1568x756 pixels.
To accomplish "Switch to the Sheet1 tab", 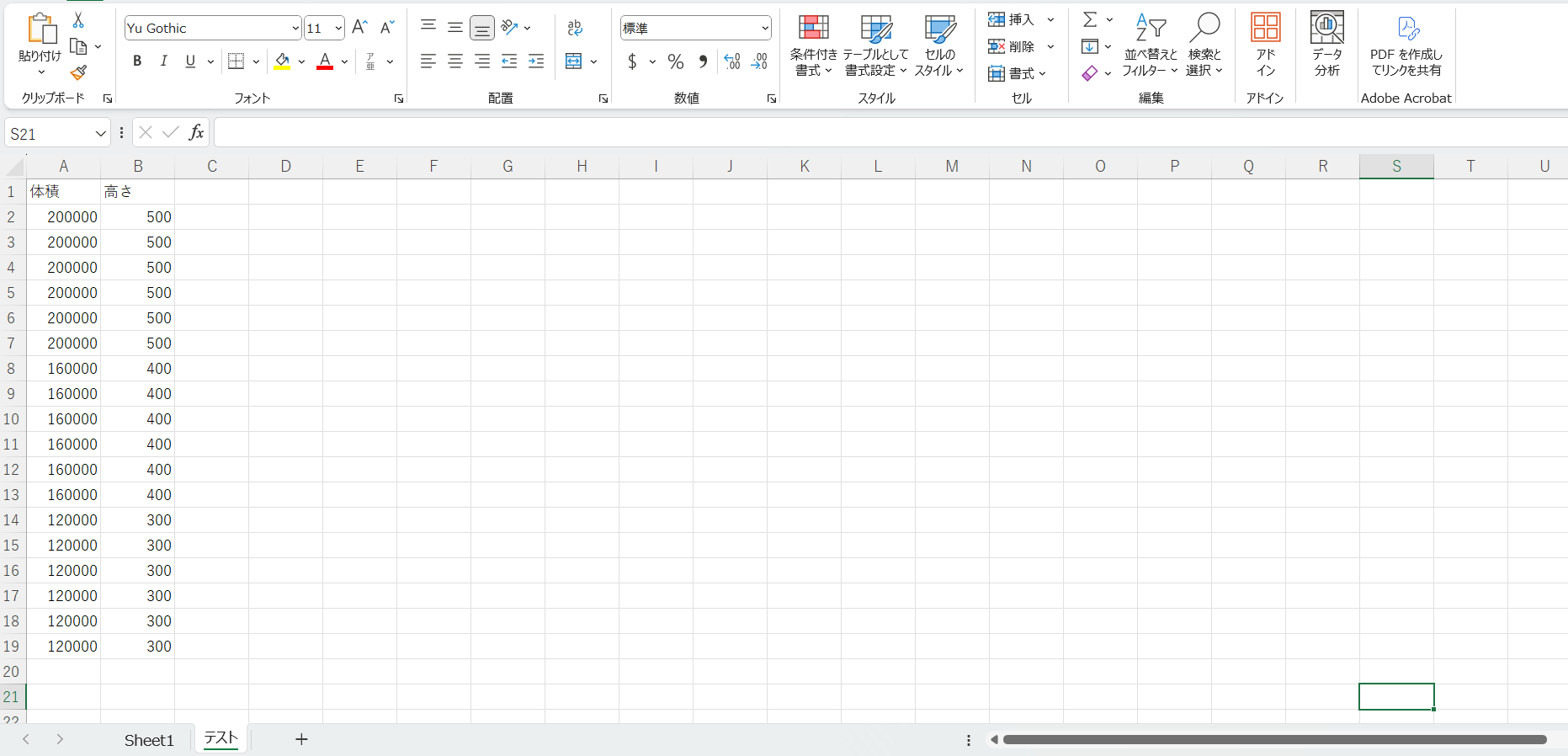I will click(x=149, y=740).
